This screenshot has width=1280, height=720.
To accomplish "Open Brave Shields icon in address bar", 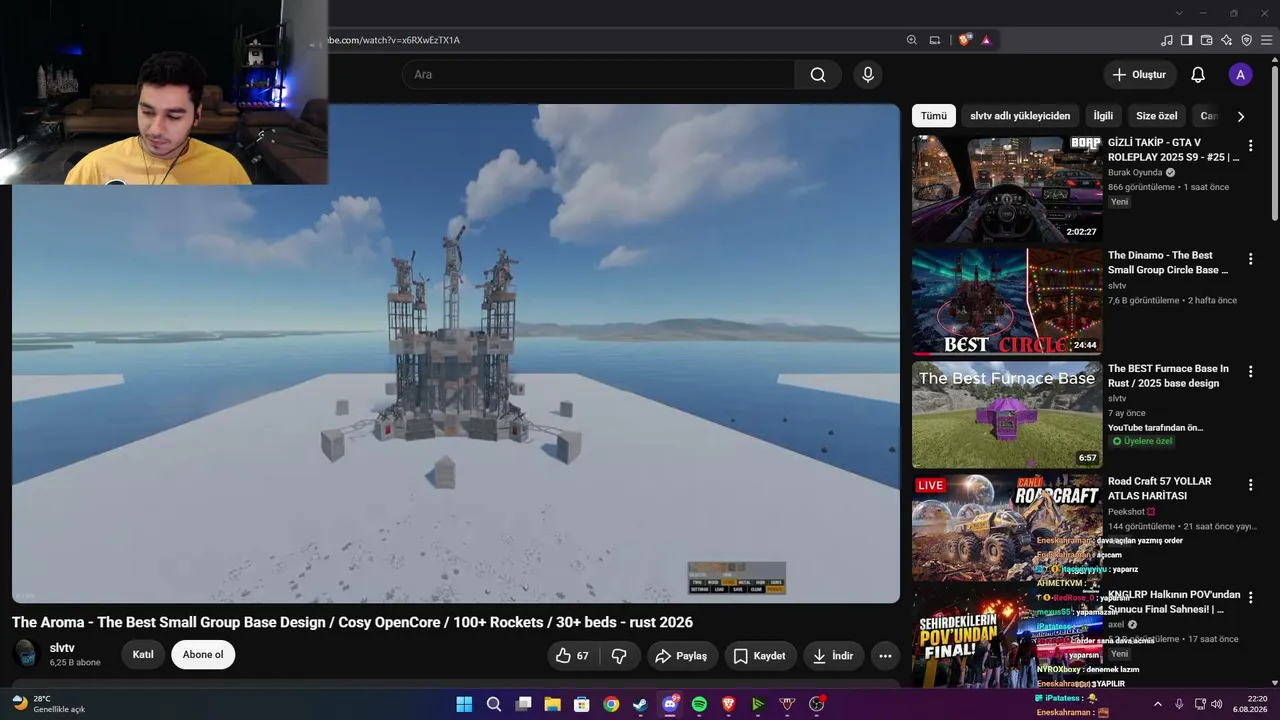I will pos(965,40).
